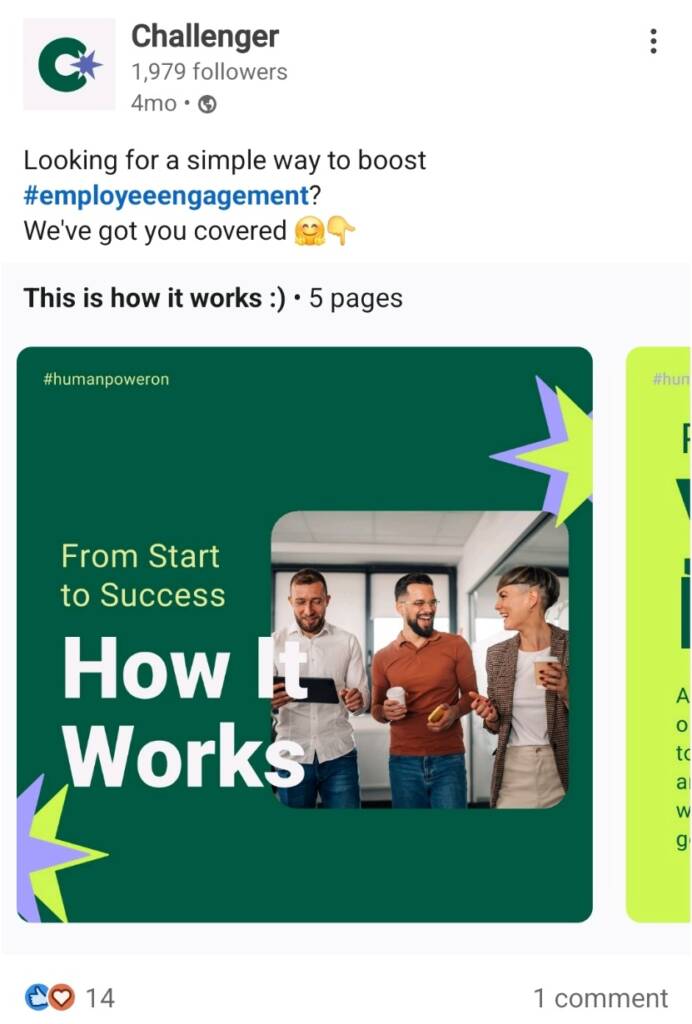Click the heart reaction icon
The width and height of the screenshot is (692, 1024).
tap(62, 997)
